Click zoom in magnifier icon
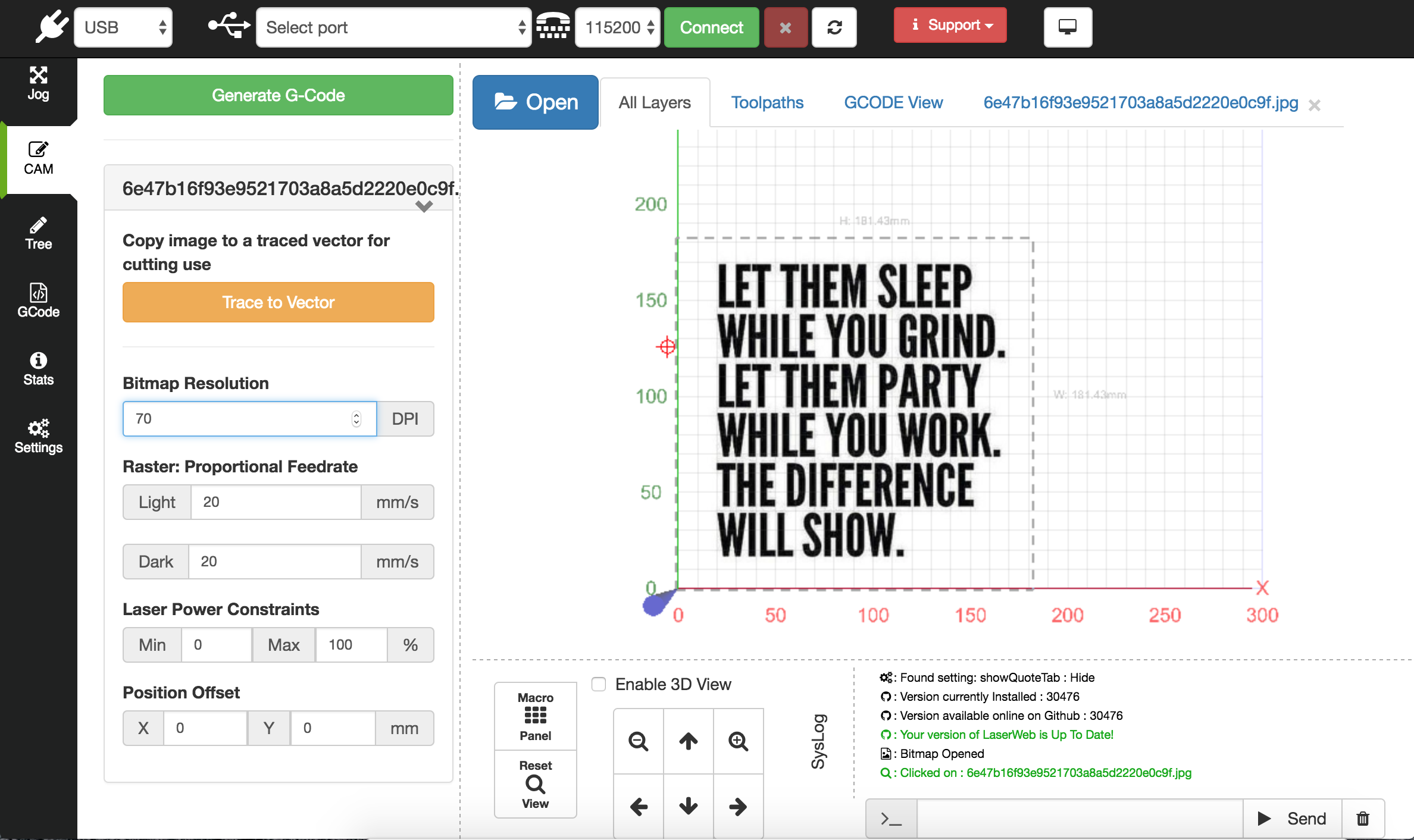Image resolution: width=1414 pixels, height=840 pixels. tap(737, 740)
